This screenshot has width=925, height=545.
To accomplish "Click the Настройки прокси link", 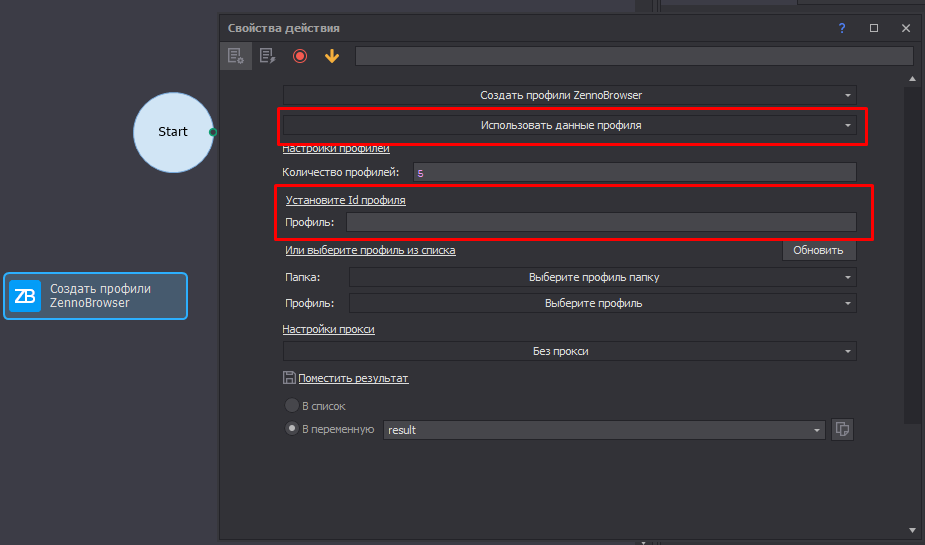I will tap(329, 329).
